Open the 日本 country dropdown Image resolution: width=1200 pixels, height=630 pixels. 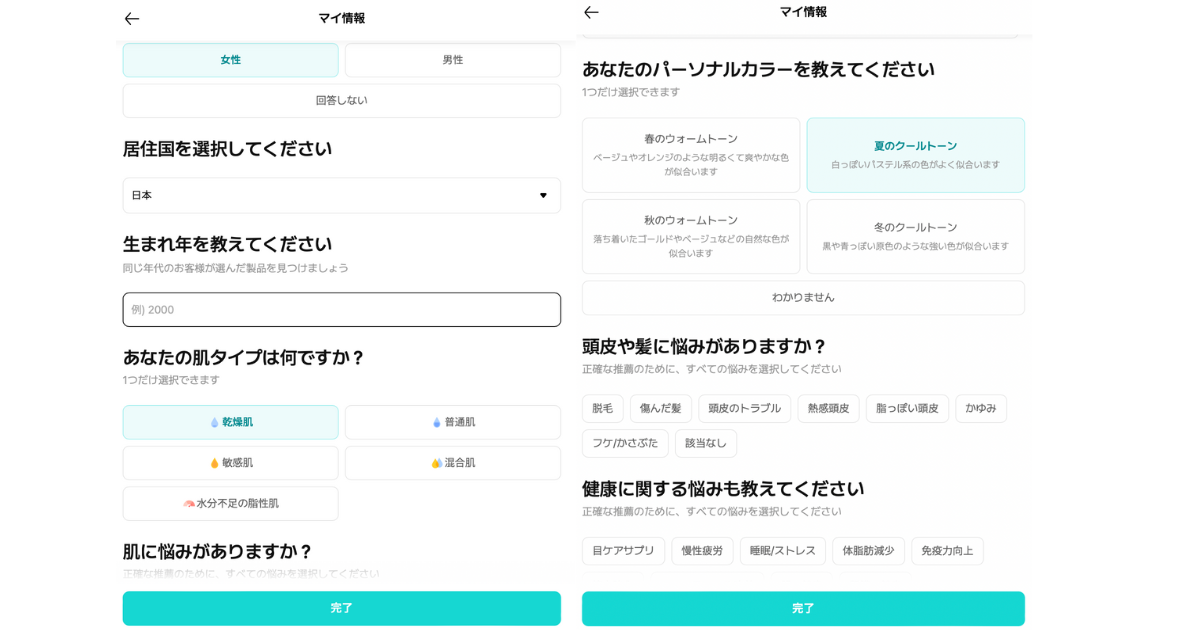tap(341, 196)
